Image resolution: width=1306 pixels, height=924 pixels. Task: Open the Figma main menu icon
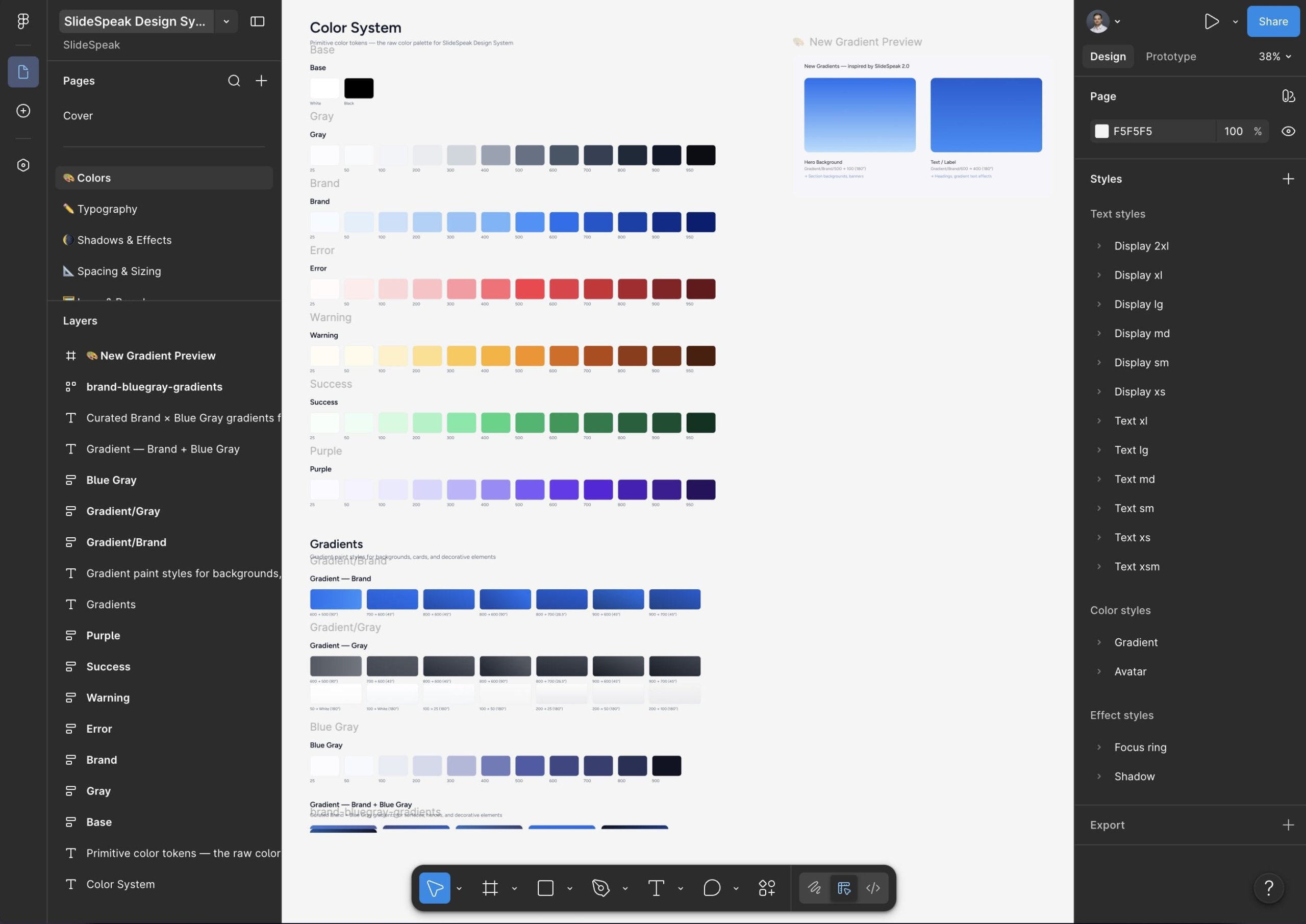point(23,21)
